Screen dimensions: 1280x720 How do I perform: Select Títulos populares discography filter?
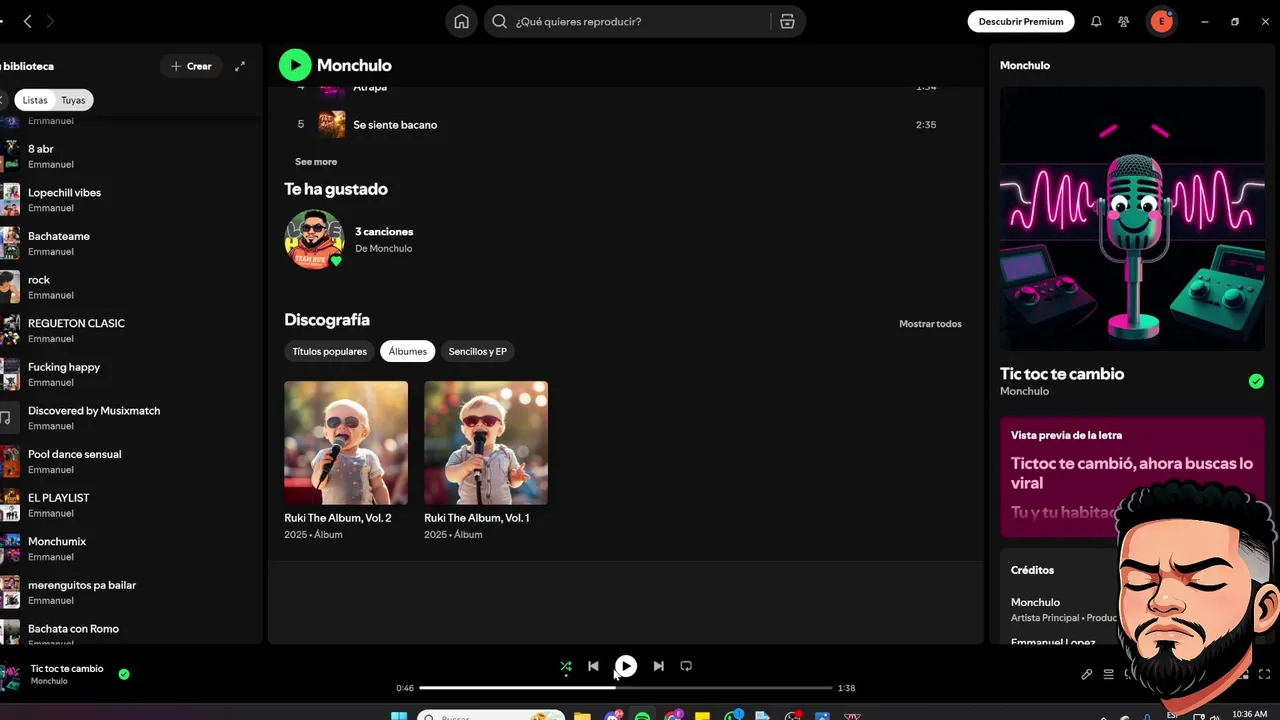[329, 351]
